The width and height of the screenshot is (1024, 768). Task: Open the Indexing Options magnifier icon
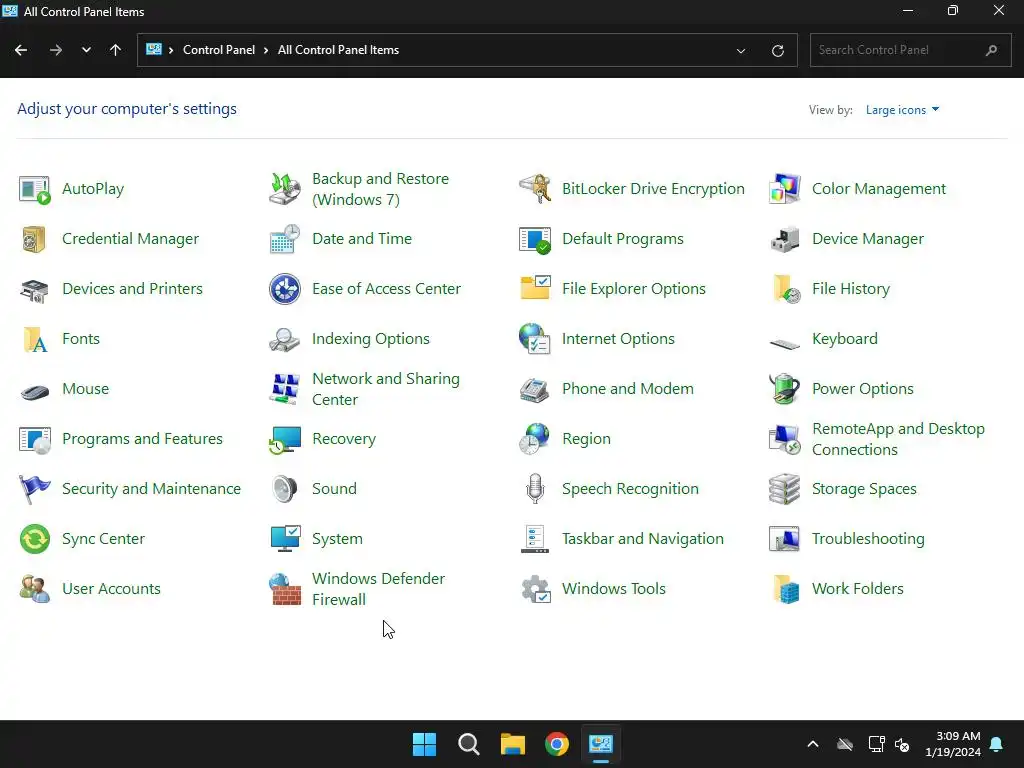point(285,339)
